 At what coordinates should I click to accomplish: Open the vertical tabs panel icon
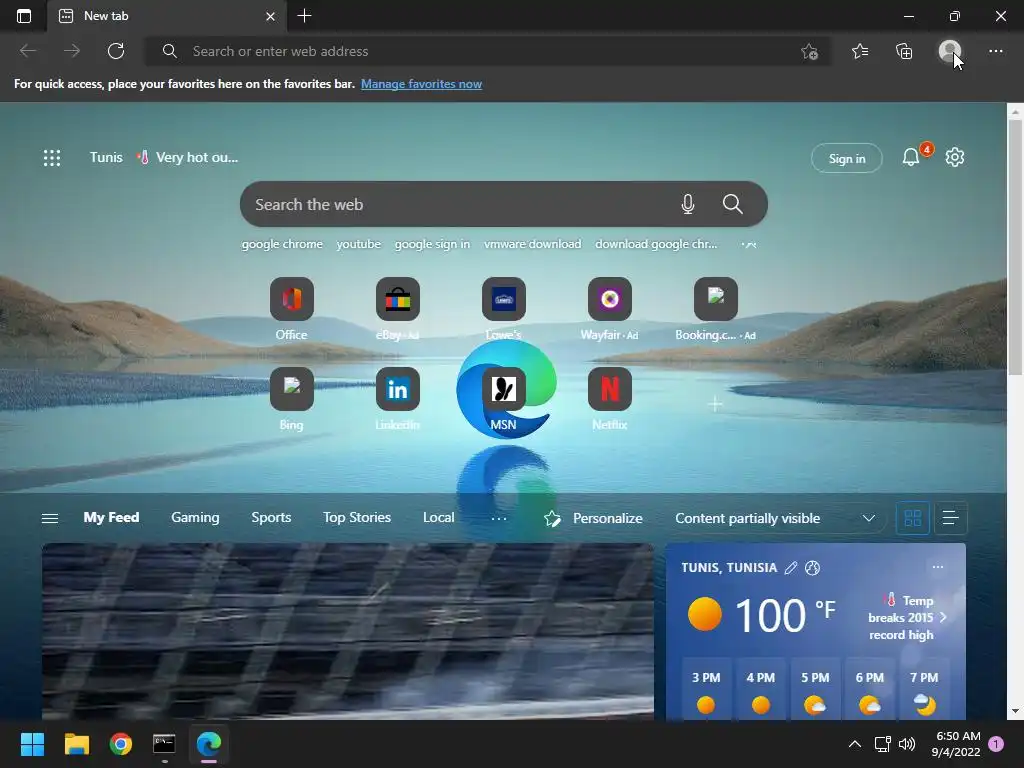24,16
